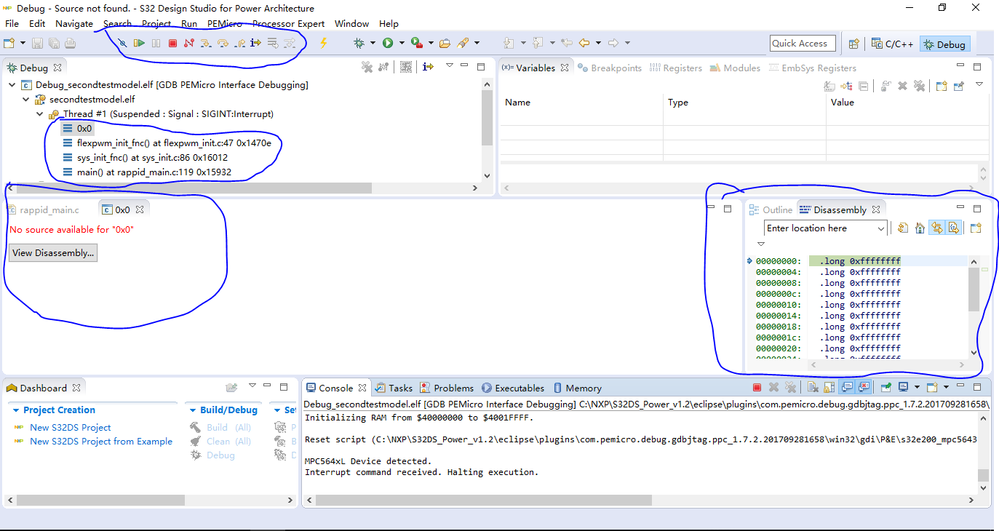The height and width of the screenshot is (531, 999).
Task: Select the flexpwm_init_fnc() stack frame
Action: [166, 143]
